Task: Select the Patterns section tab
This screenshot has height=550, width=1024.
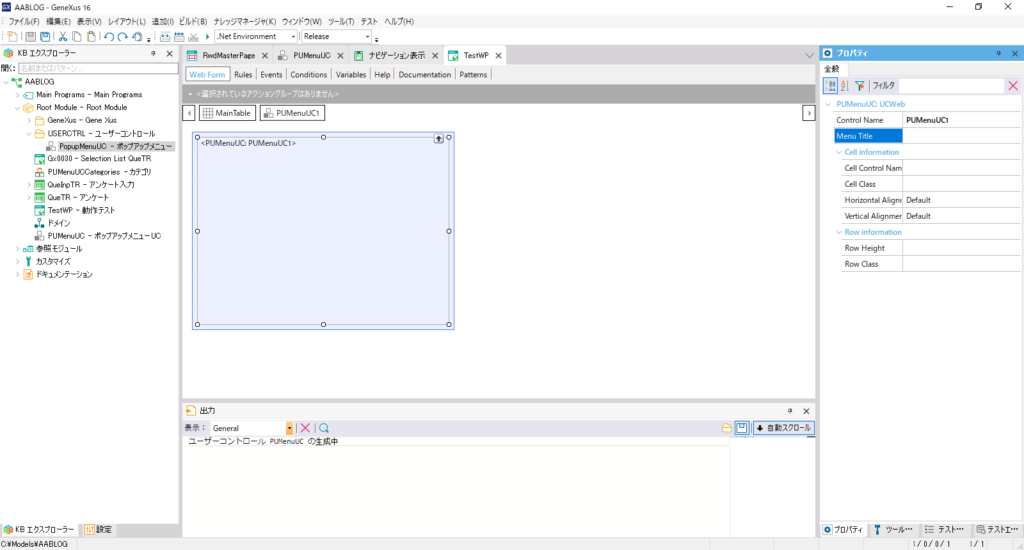Action: (x=473, y=74)
